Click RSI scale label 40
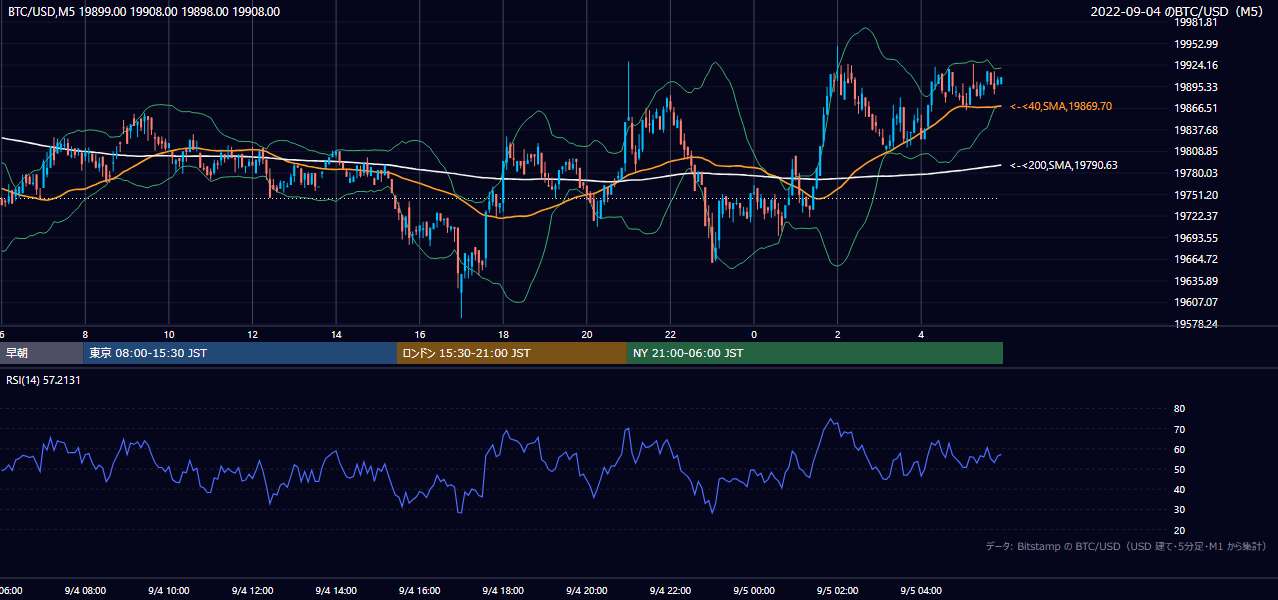This screenshot has height=600, width=1278. 1179,489
